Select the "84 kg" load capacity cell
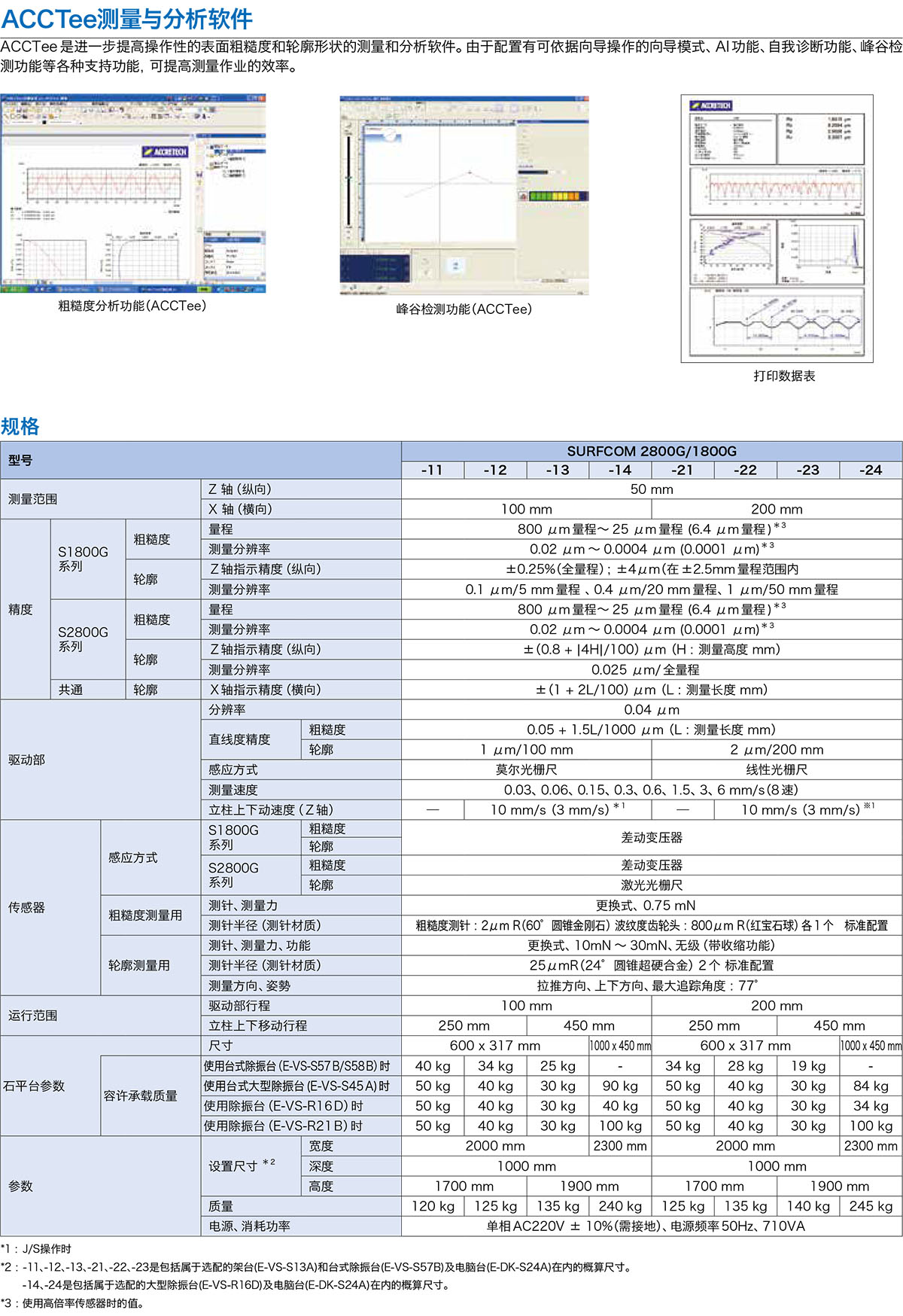Screen dimensions: 903x1316 coord(871,1086)
